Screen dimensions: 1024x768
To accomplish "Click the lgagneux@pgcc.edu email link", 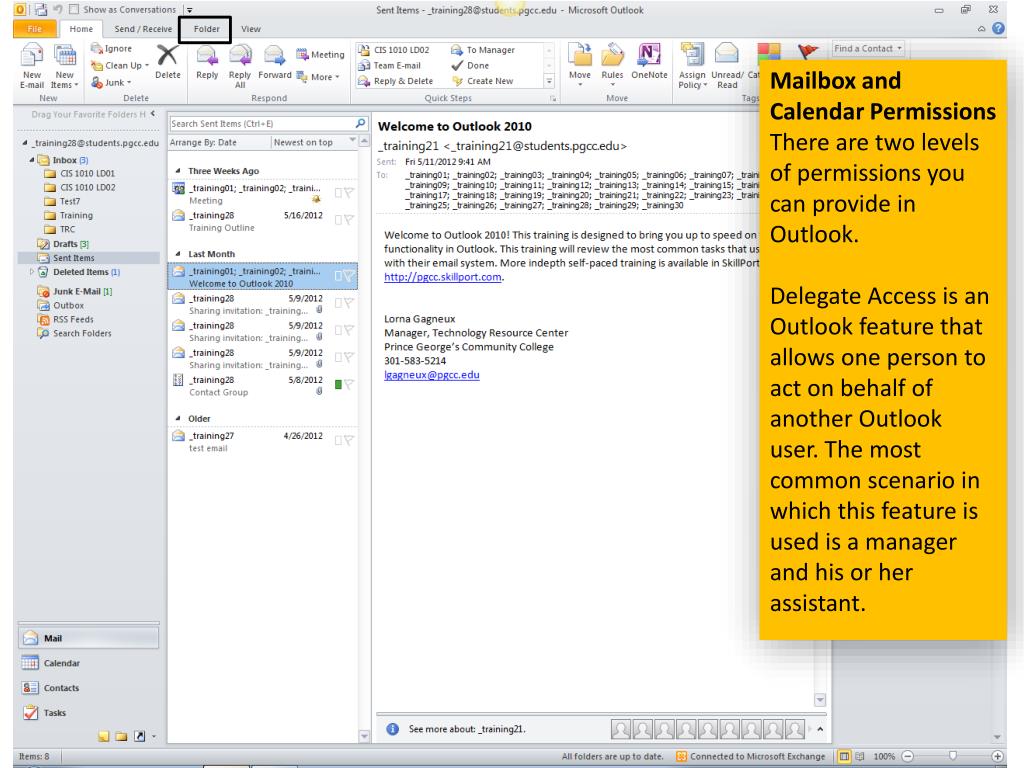I will [x=432, y=375].
